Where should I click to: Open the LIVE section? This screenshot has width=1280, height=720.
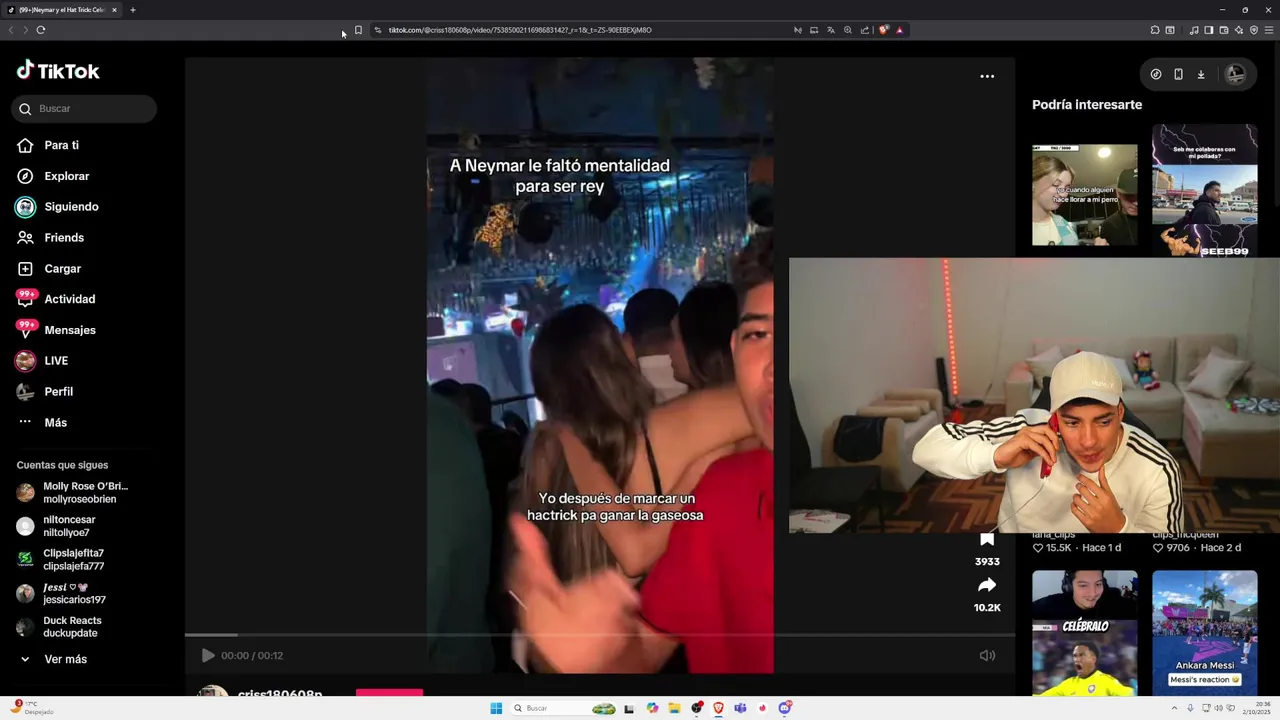point(42,361)
